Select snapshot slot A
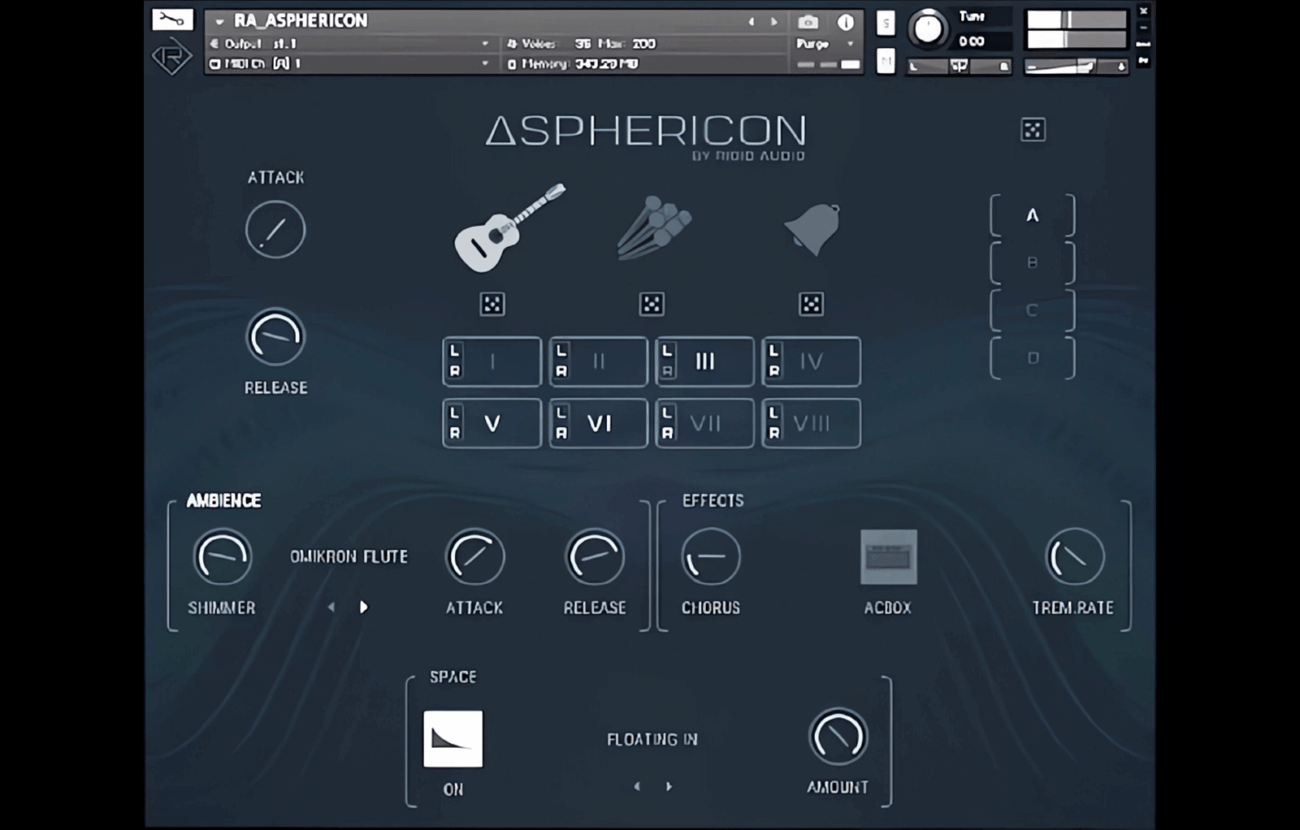Viewport: 1300px width, 830px height. tap(1033, 215)
